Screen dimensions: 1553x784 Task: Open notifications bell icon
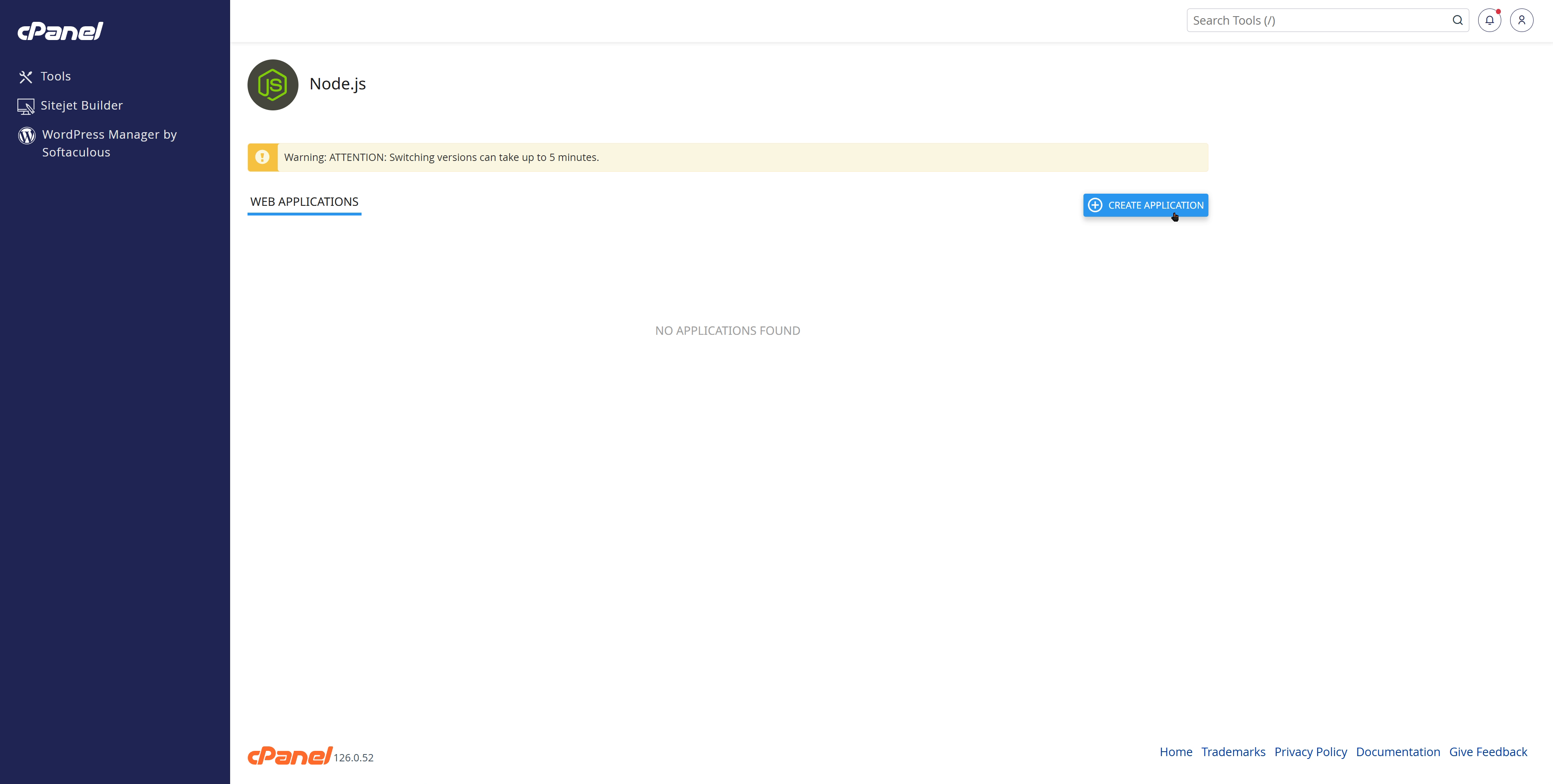tap(1489, 21)
